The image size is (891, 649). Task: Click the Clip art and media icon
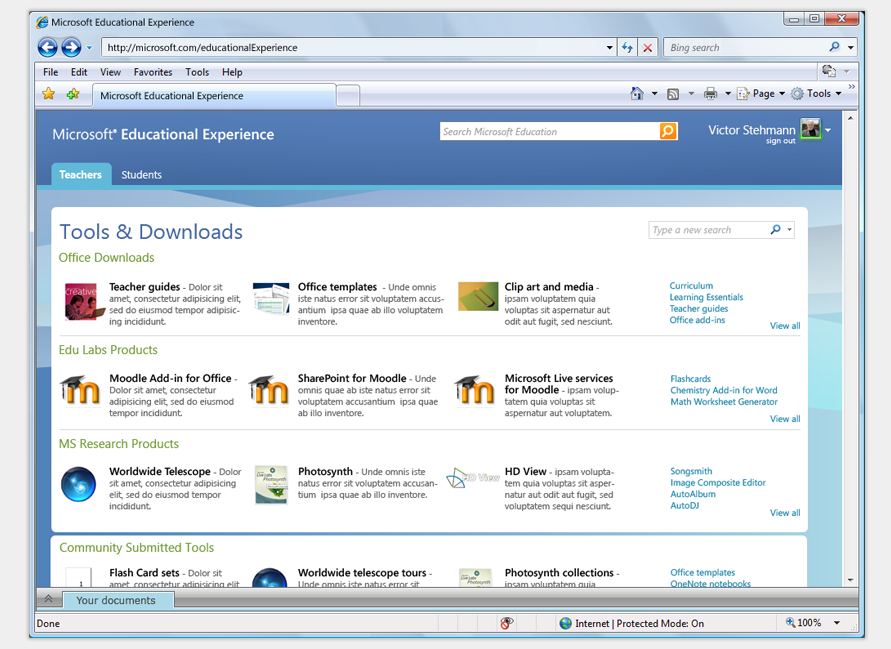[478, 297]
